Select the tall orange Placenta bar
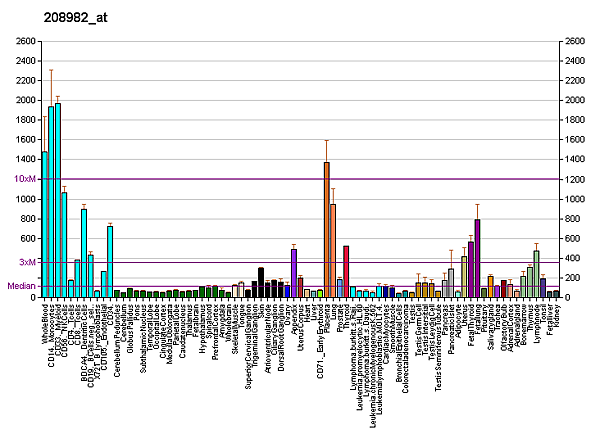Image resolution: width=600 pixels, height=434 pixels. click(x=326, y=230)
